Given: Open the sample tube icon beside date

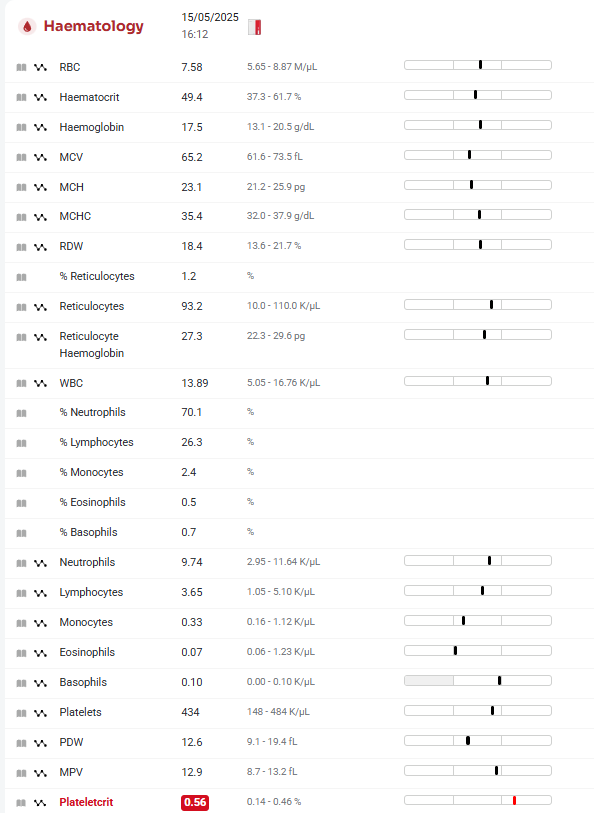Looking at the screenshot, I should 254,27.
